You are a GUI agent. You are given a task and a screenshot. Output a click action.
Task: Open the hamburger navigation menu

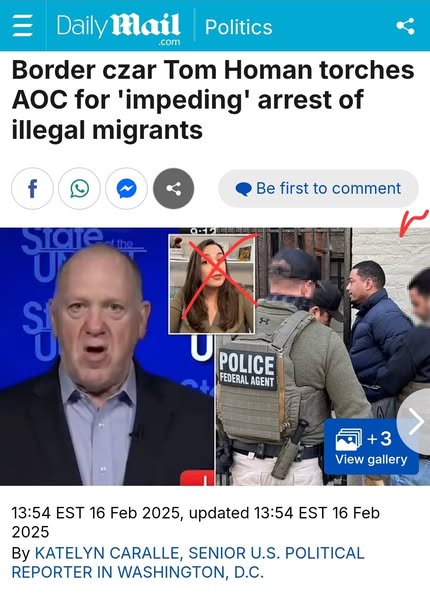click(x=22, y=26)
